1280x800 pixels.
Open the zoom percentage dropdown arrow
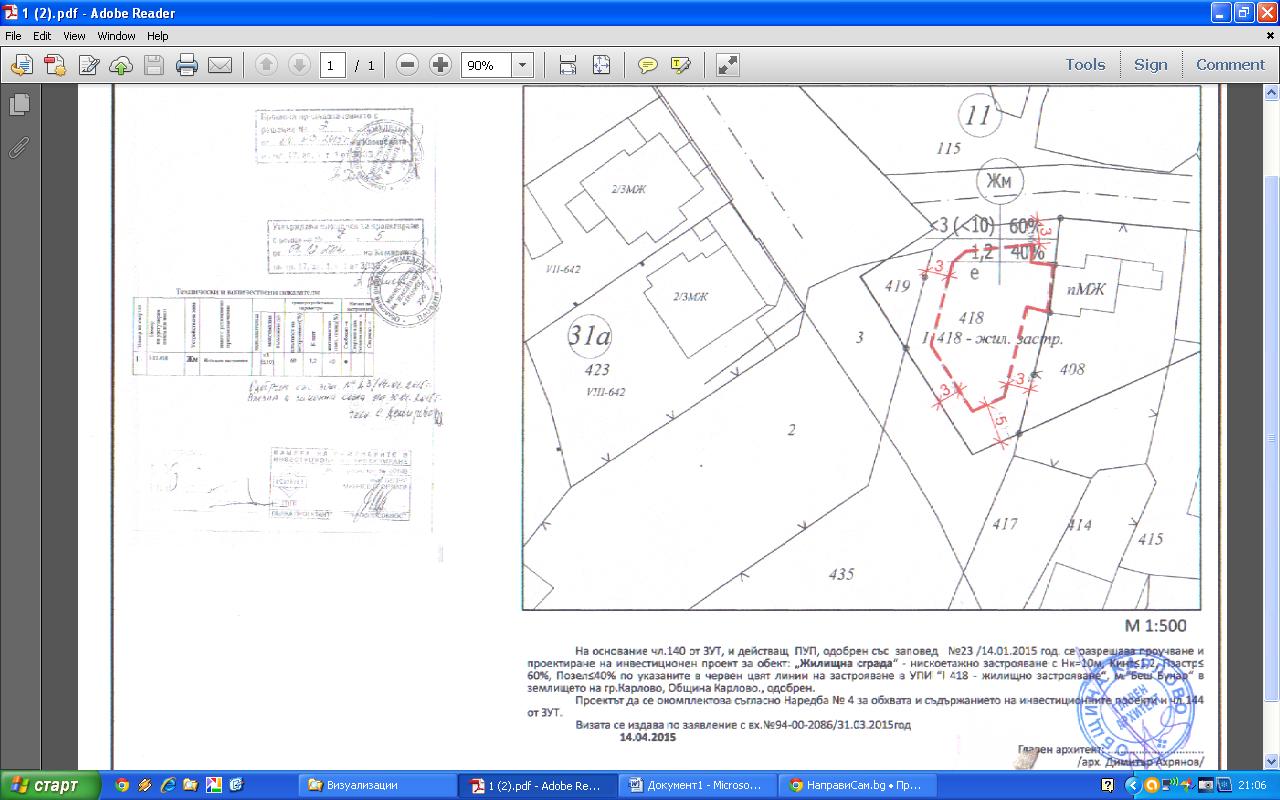(x=522, y=66)
